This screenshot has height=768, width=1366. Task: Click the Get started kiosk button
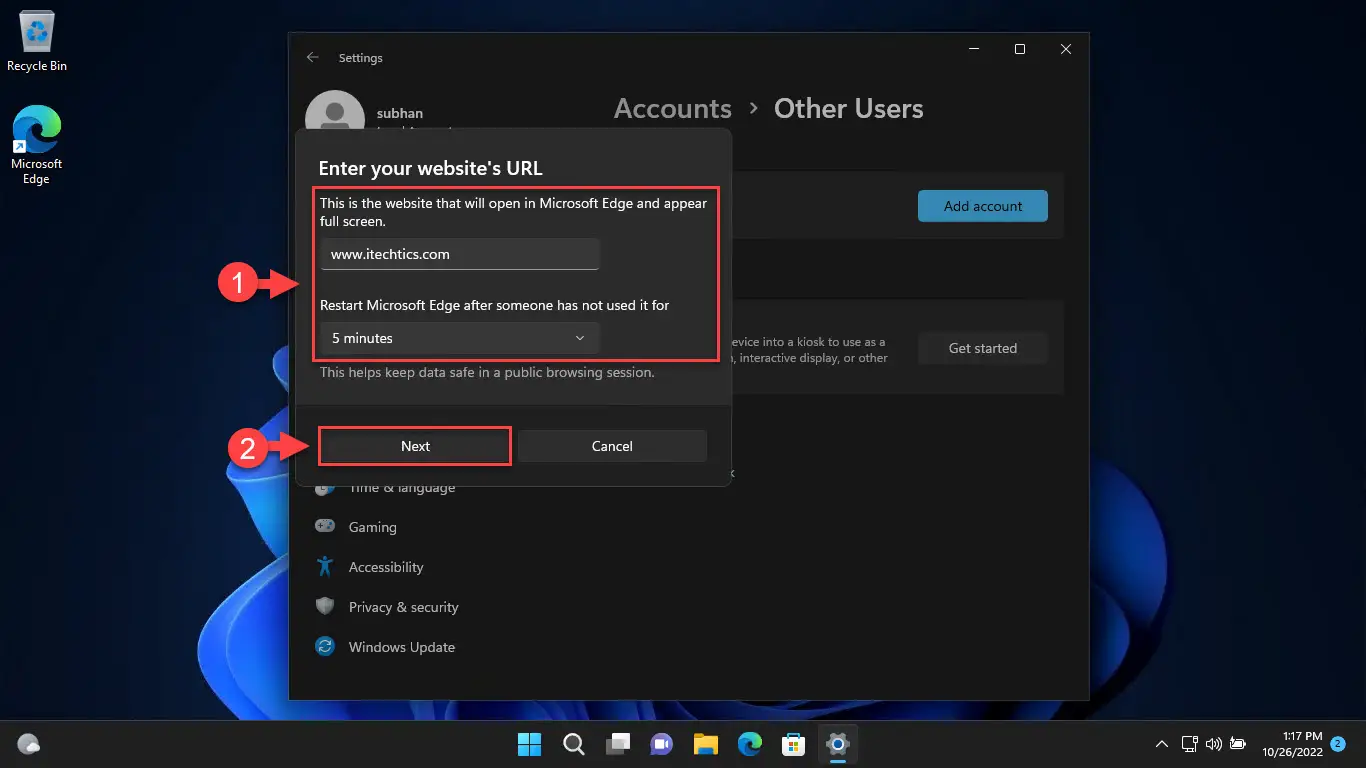pos(982,348)
